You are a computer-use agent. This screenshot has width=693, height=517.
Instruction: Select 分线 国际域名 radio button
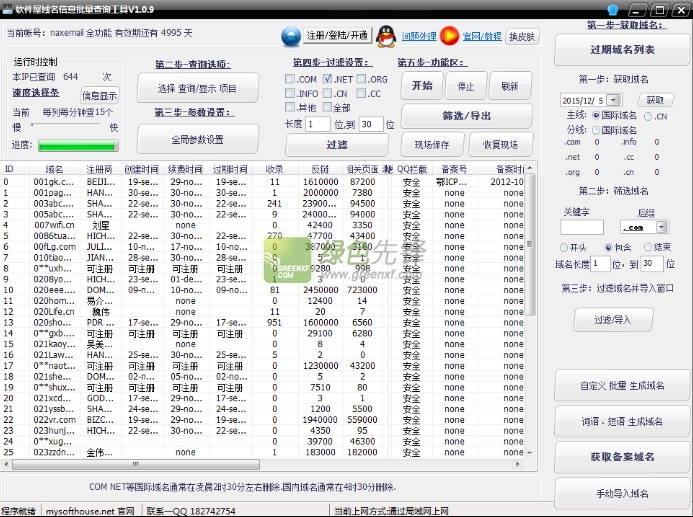click(x=596, y=130)
